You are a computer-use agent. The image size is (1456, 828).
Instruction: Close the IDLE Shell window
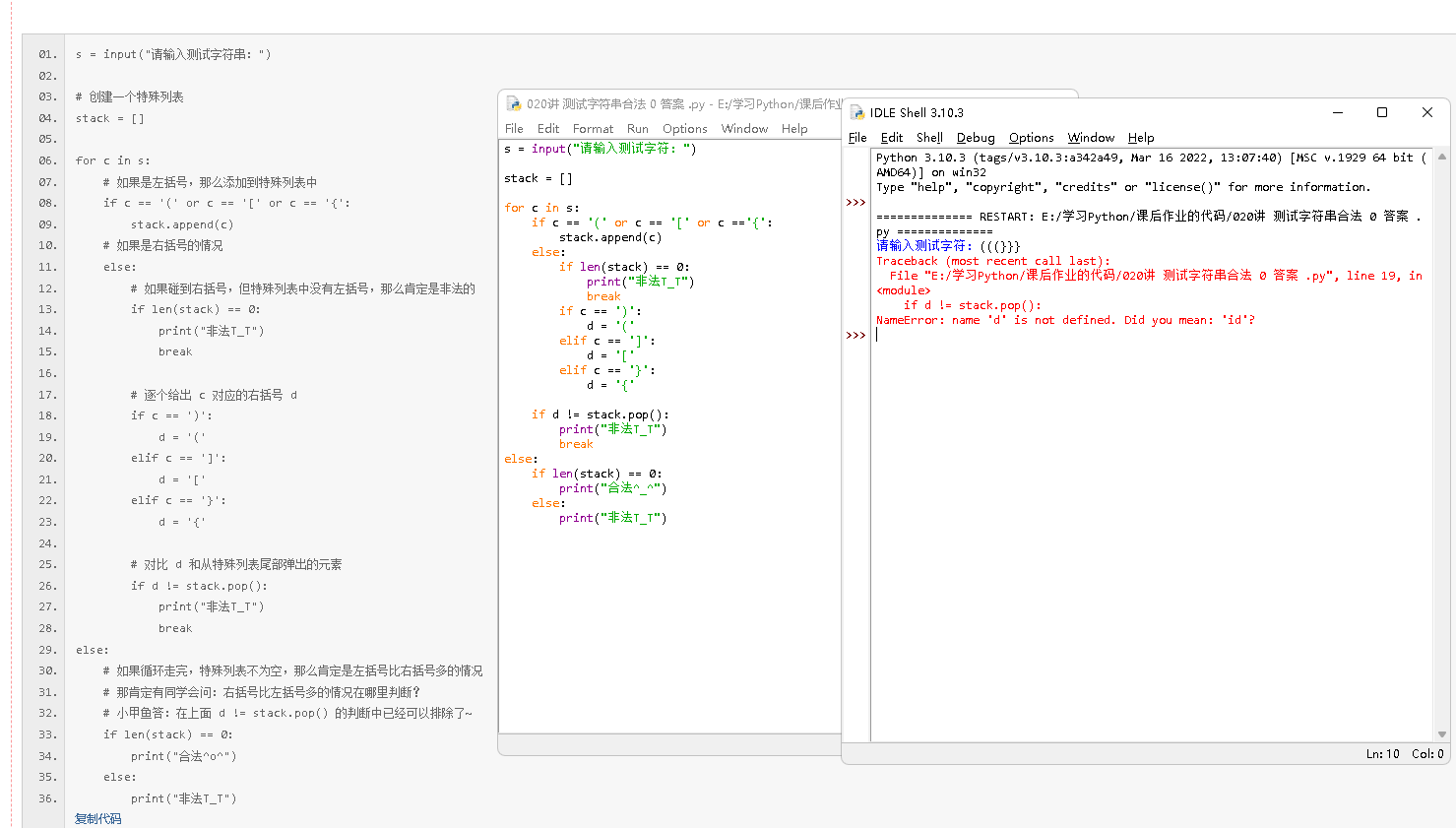click(1427, 112)
